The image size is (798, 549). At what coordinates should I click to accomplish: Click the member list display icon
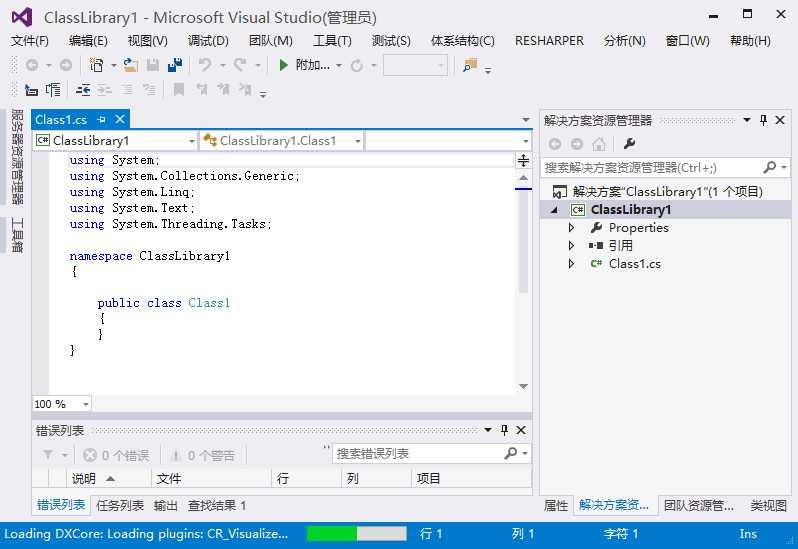pos(32,90)
